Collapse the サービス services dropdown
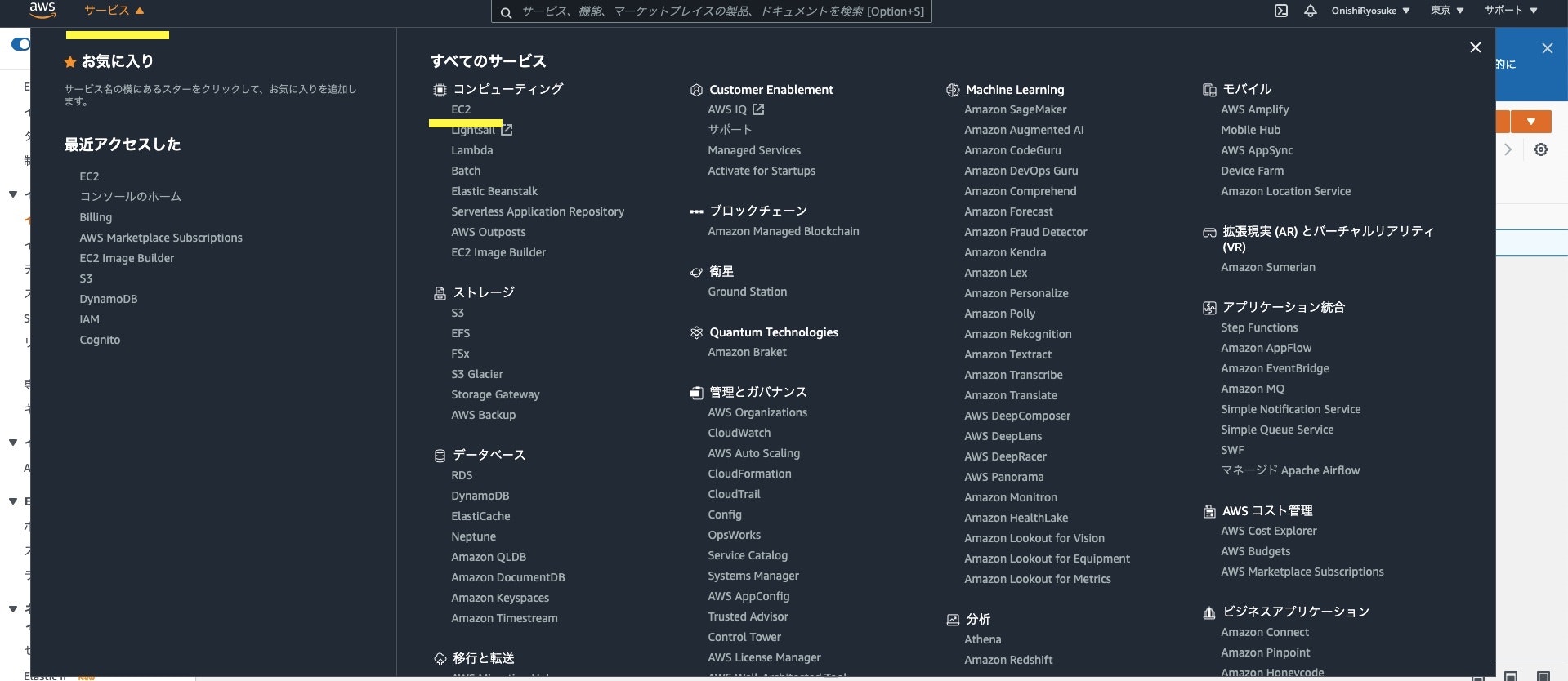 114,11
